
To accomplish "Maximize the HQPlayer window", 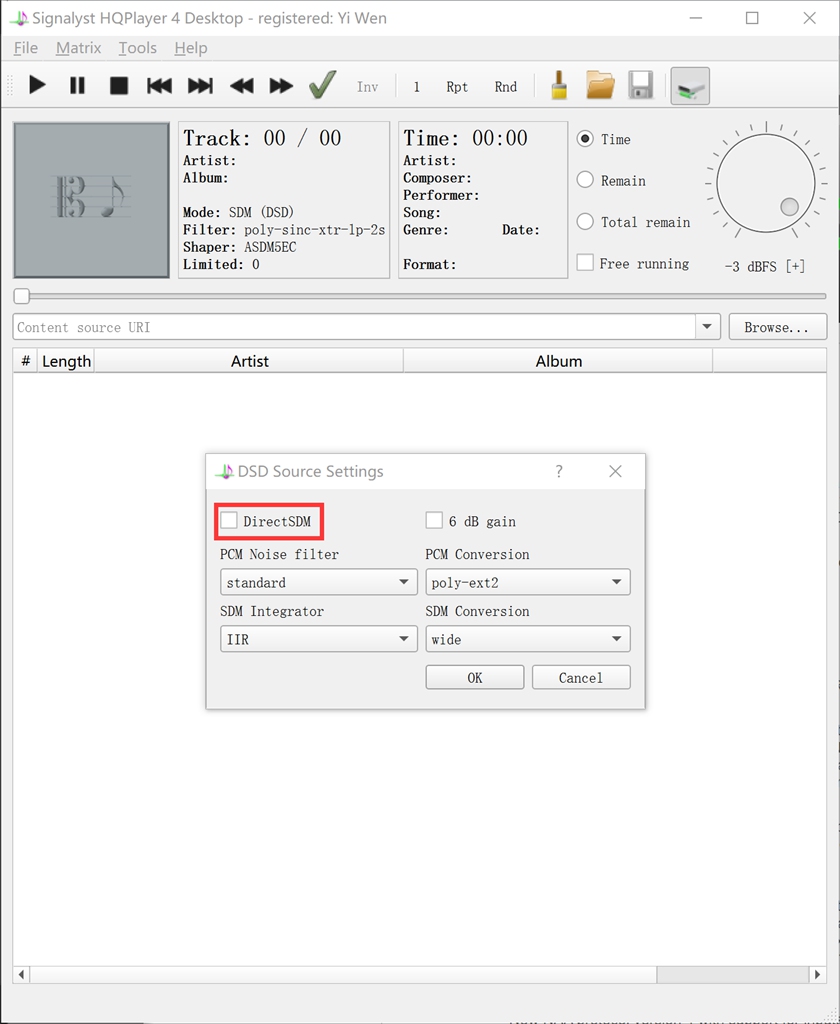I will tap(752, 18).
